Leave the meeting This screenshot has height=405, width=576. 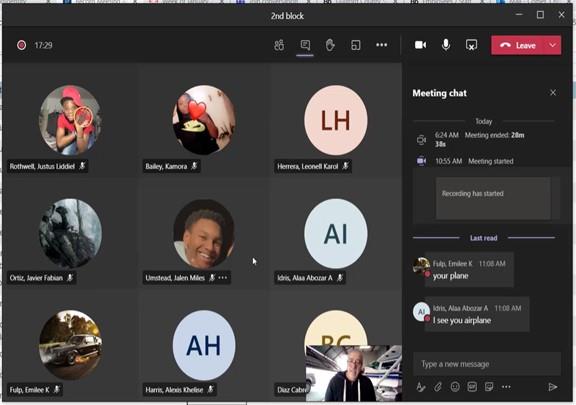pyautogui.click(x=519, y=45)
